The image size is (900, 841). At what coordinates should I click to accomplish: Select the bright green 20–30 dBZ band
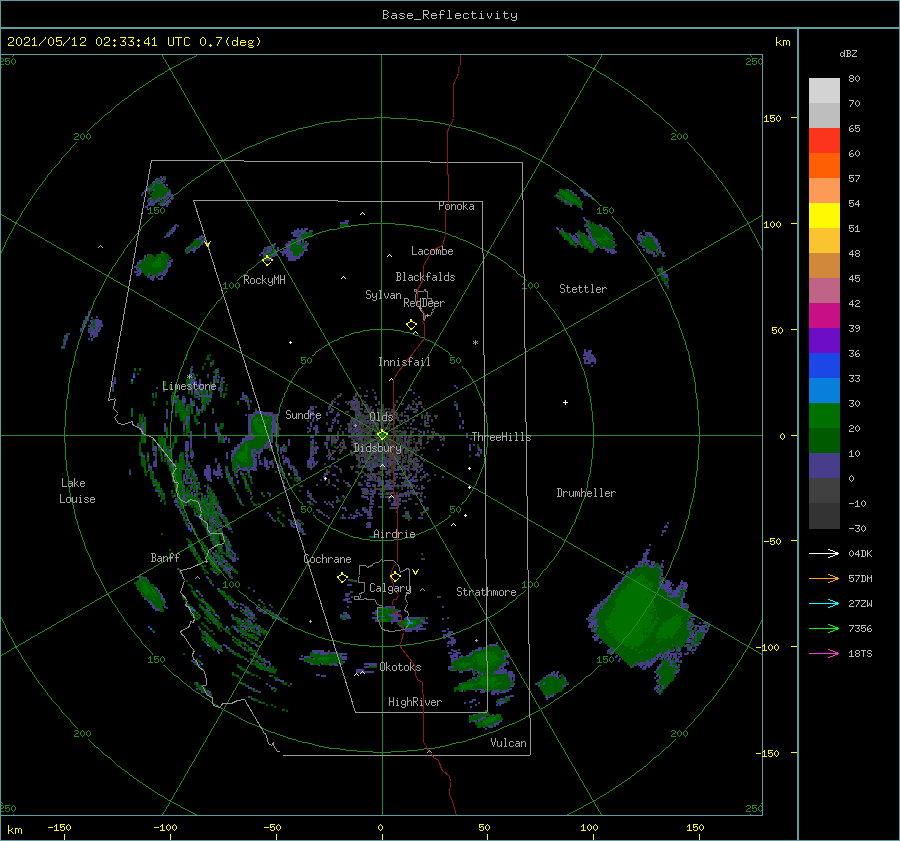tap(824, 415)
